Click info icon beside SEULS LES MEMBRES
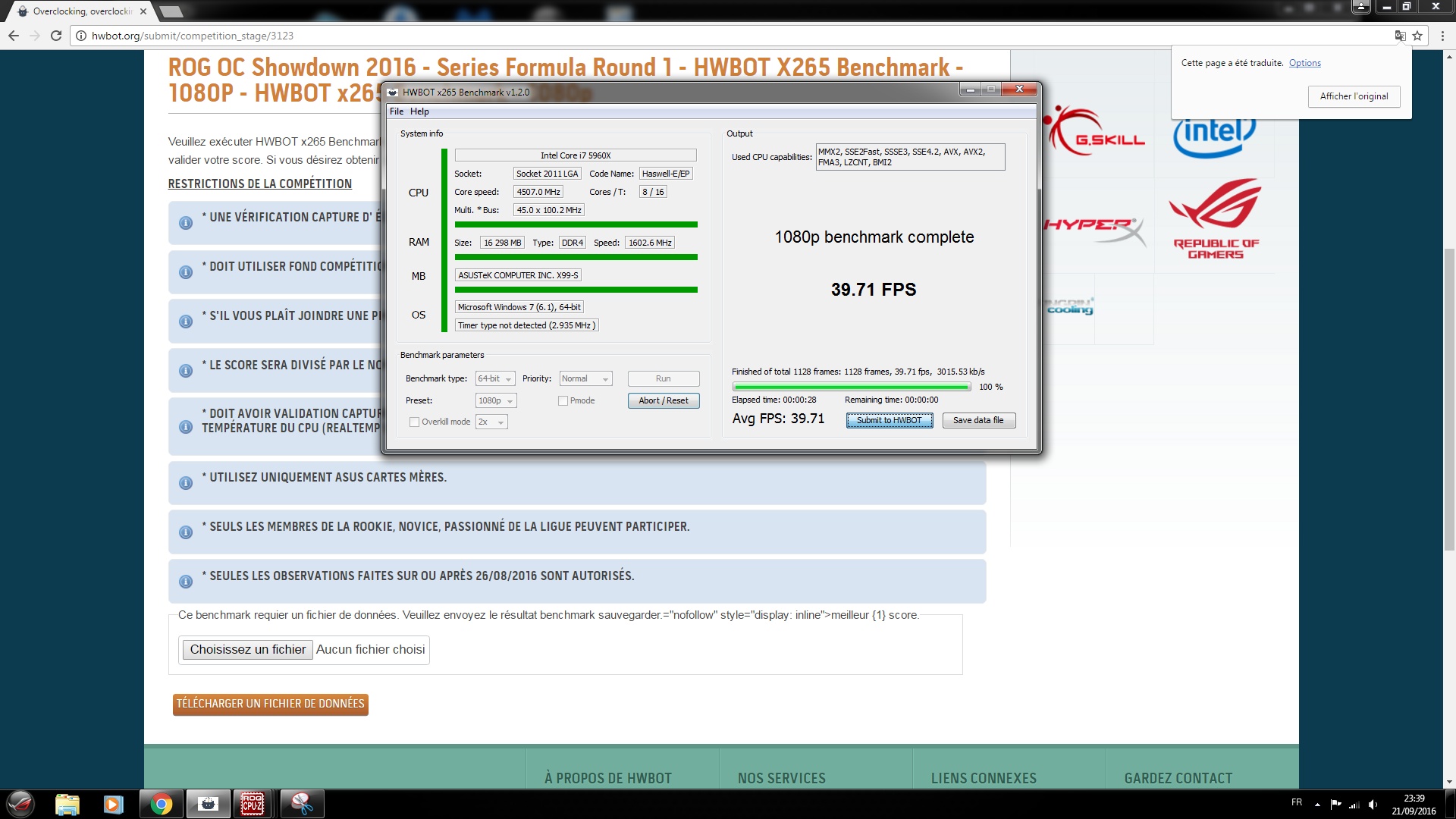The width and height of the screenshot is (1456, 819). tap(185, 532)
